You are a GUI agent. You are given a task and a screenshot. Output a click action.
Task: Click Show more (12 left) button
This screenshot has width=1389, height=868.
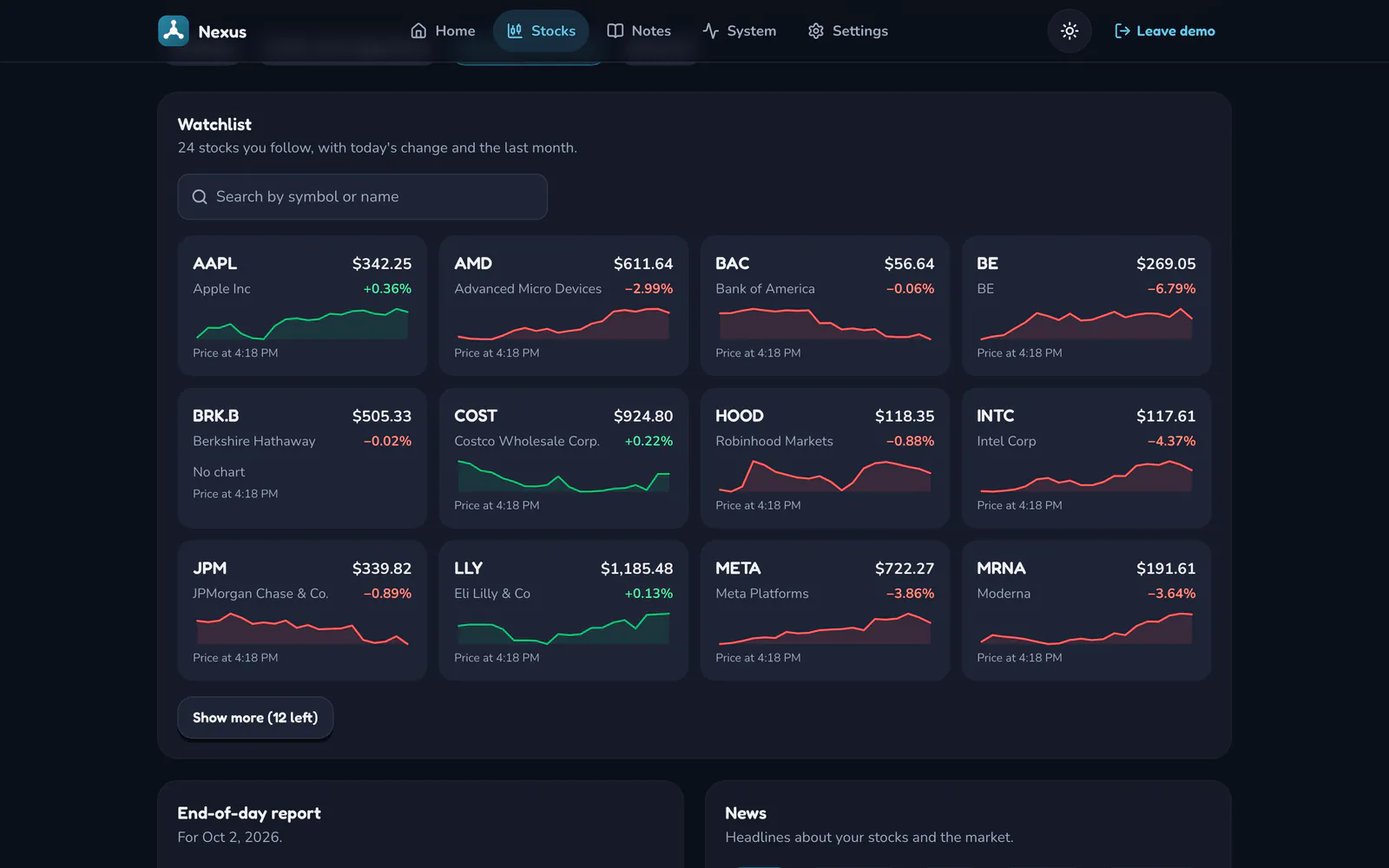[x=255, y=718]
